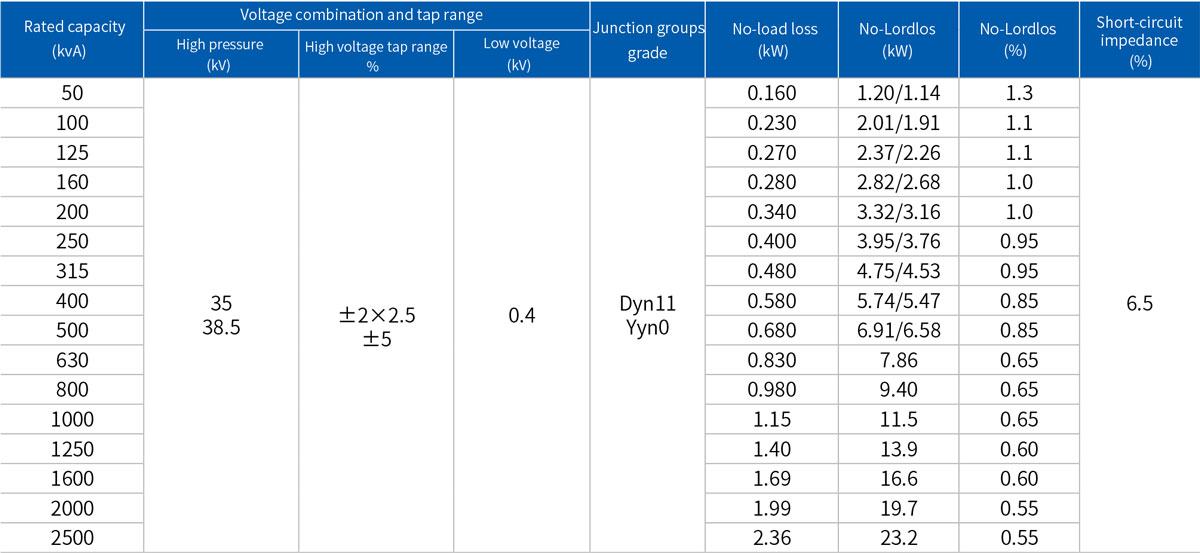Click the High pressure (kV) subheader
This screenshot has height=553, width=1200.
coord(220,54)
